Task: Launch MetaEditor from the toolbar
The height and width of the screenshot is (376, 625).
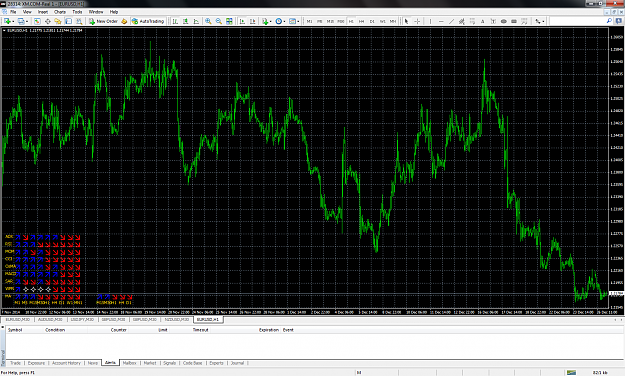Action: (124, 21)
